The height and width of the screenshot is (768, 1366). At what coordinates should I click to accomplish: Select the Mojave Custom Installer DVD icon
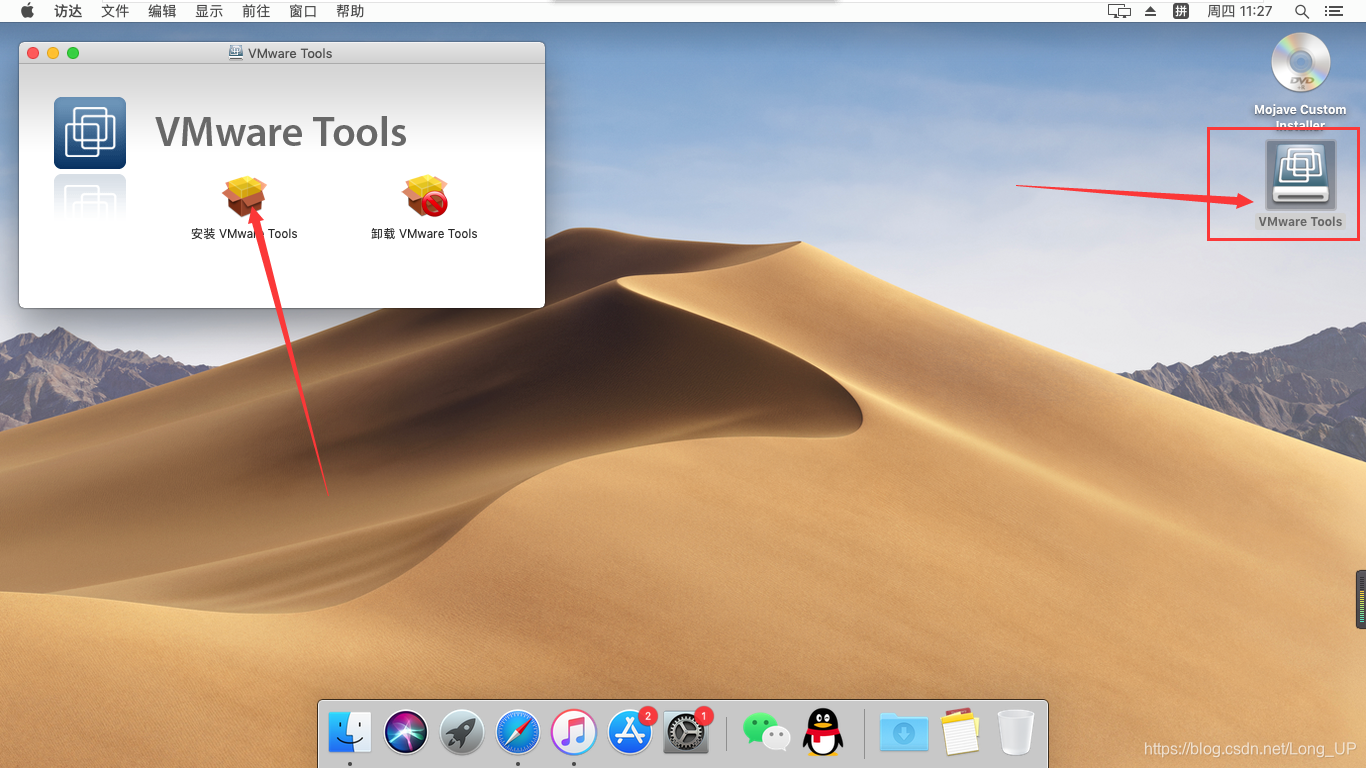(1300, 63)
